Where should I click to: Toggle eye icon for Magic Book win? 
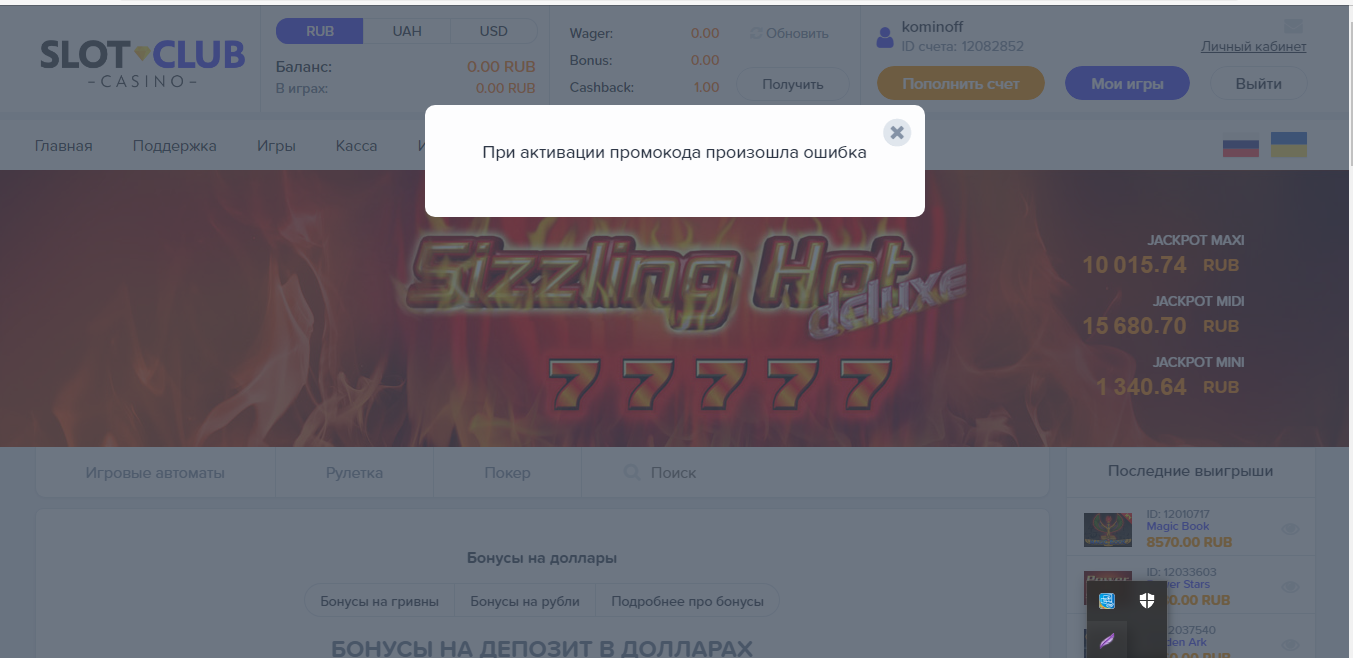(x=1290, y=529)
